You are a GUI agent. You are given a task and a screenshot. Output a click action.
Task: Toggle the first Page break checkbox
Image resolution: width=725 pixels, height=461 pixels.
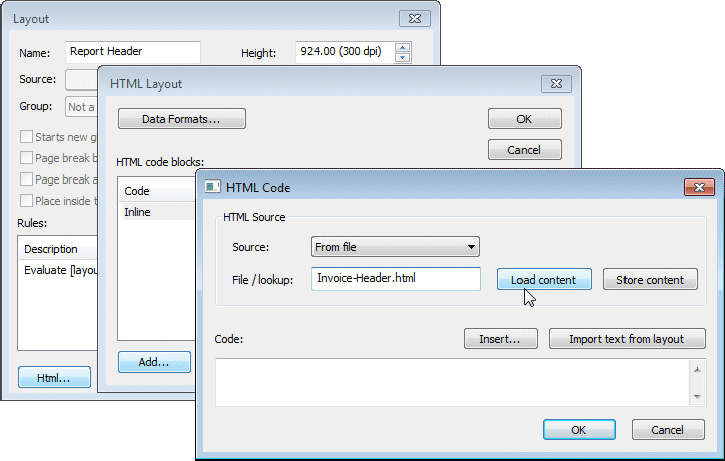pos(25,157)
